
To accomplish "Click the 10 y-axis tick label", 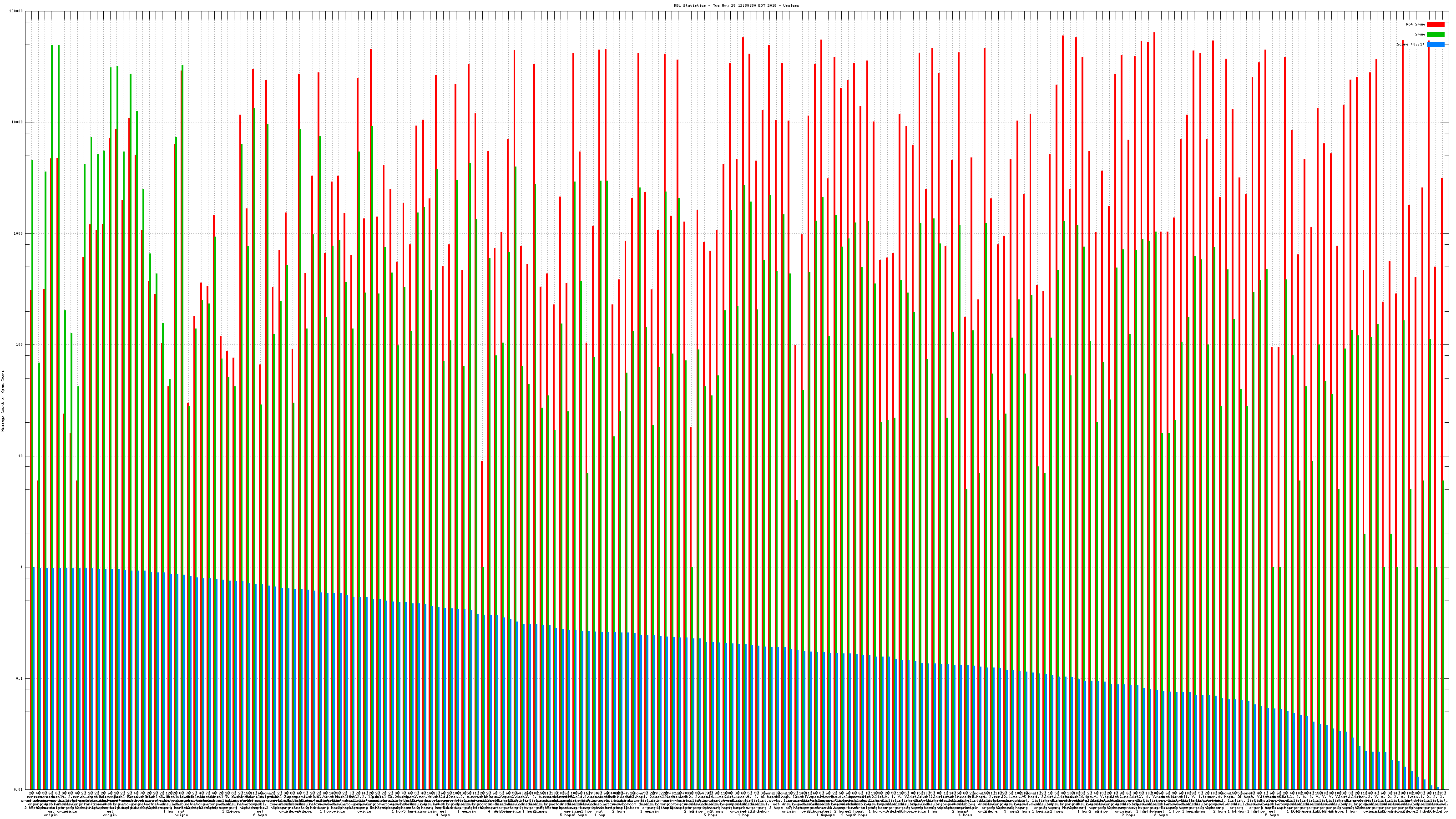I will tap(21, 456).
